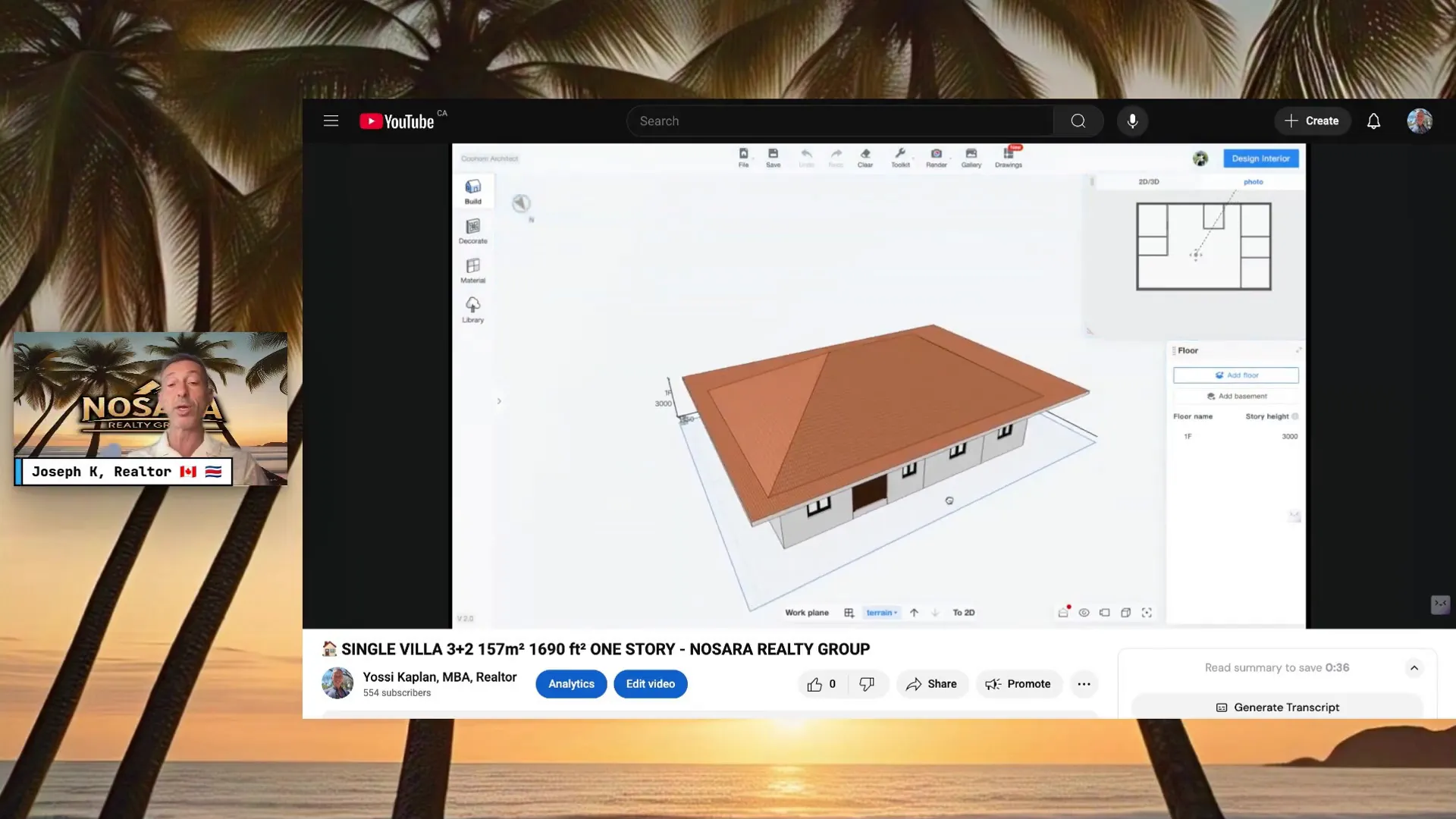
Task: Click the 3D cube view icon
Action: (x=1125, y=613)
